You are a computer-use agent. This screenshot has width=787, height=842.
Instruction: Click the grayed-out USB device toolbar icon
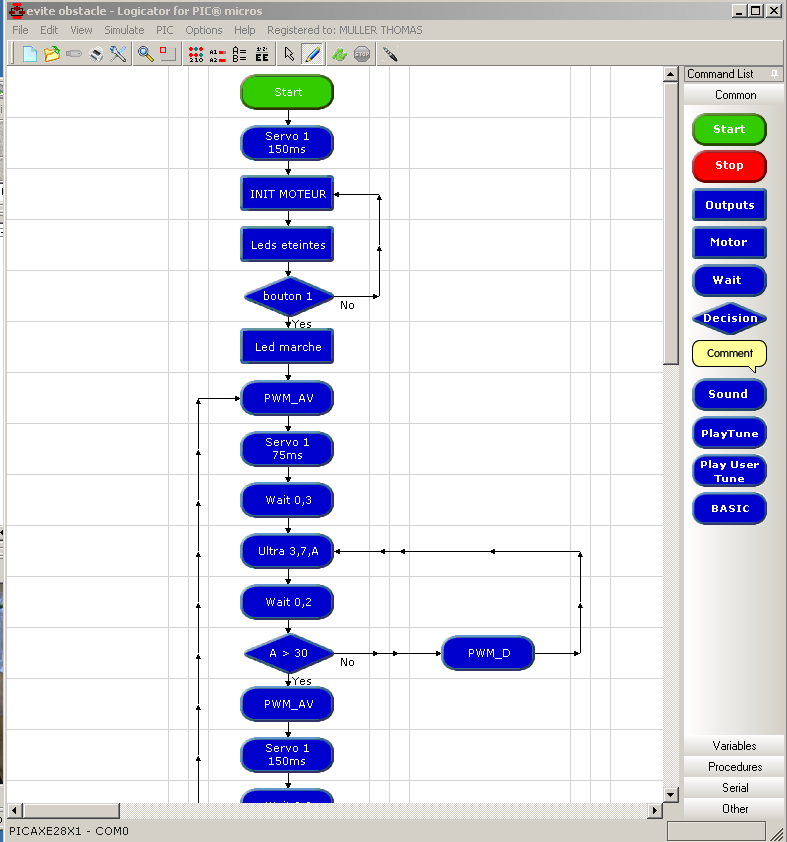coord(74,54)
